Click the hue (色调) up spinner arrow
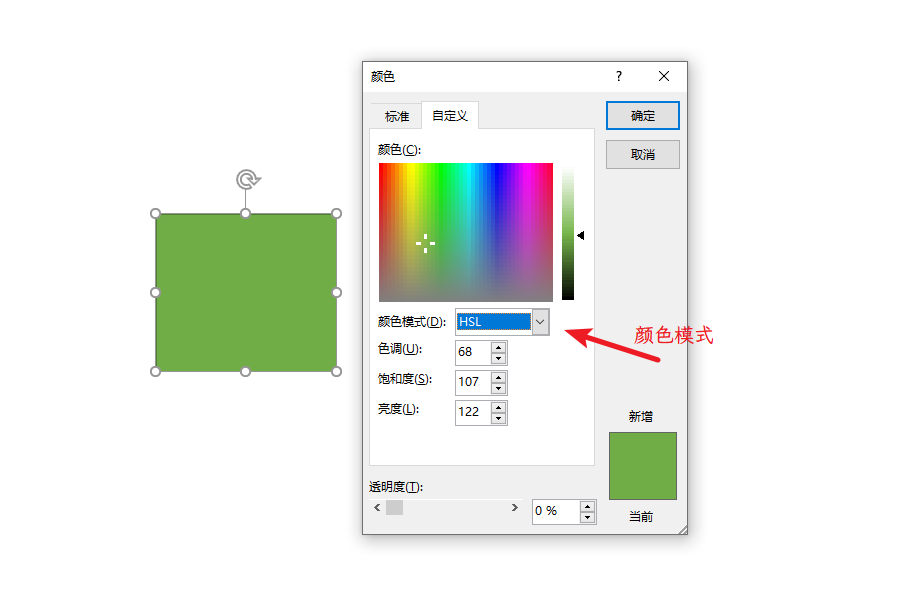The image size is (908, 601). 498,347
